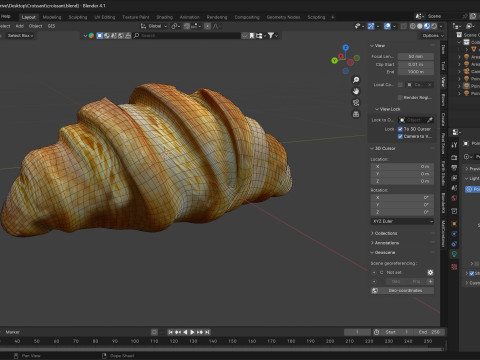
Task: Click the green Y axis on the gizmo
Action: [335, 61]
